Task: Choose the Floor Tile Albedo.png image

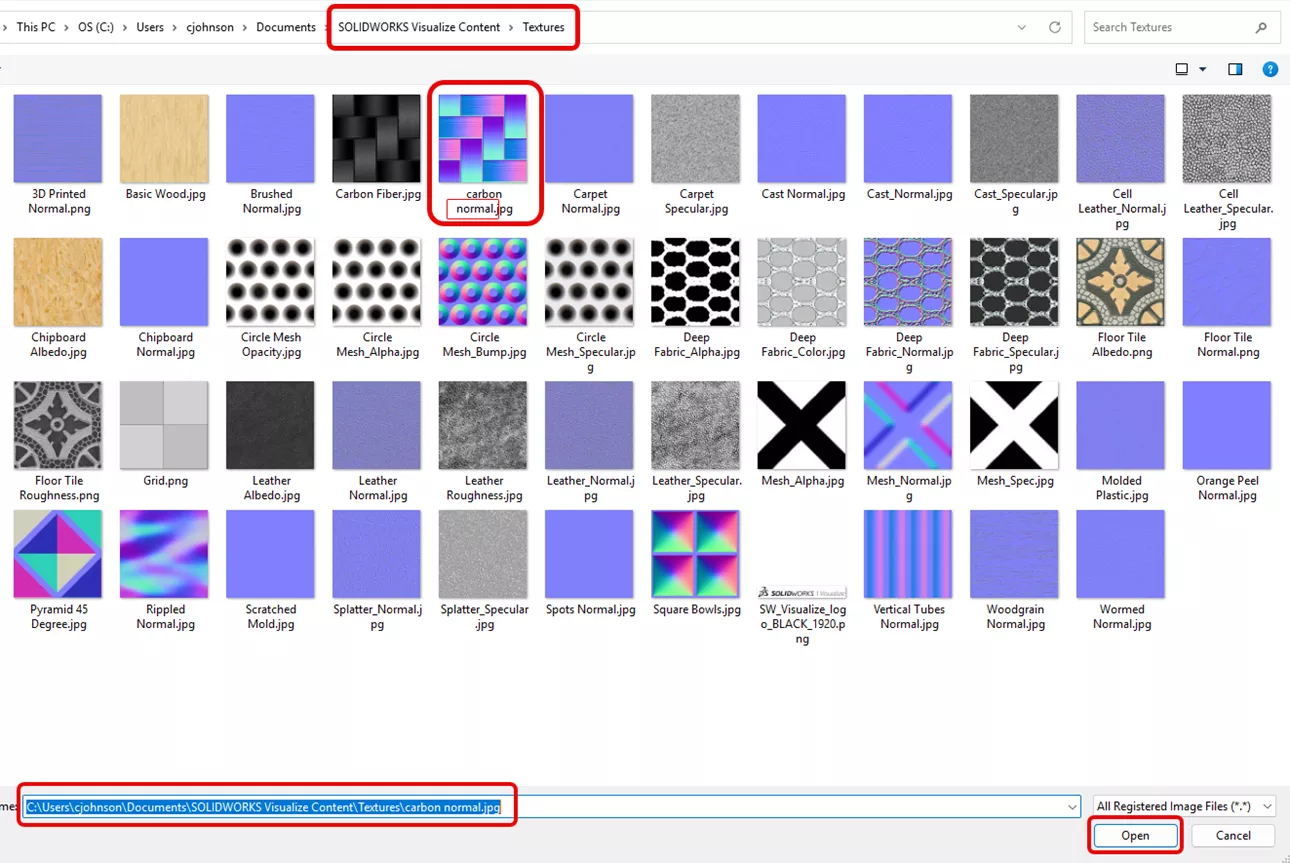Action: click(x=1121, y=282)
